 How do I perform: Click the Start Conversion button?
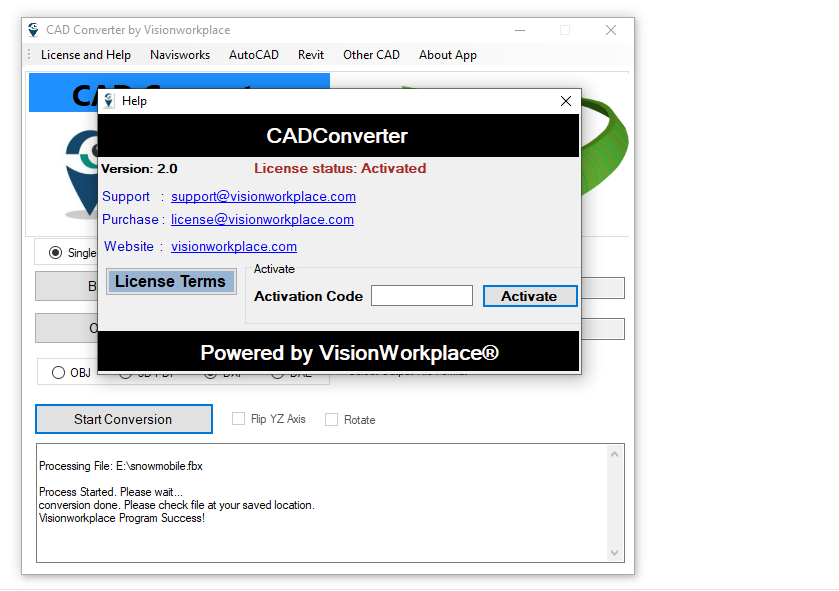pos(124,419)
